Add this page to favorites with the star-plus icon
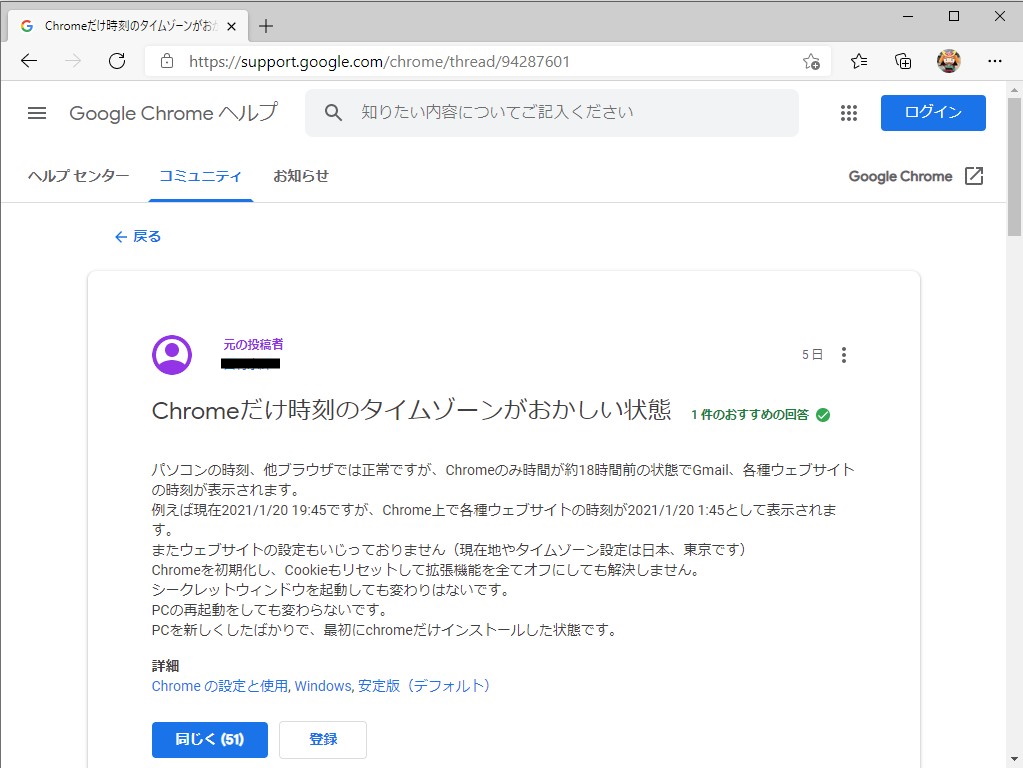1023x768 pixels. 811,61
